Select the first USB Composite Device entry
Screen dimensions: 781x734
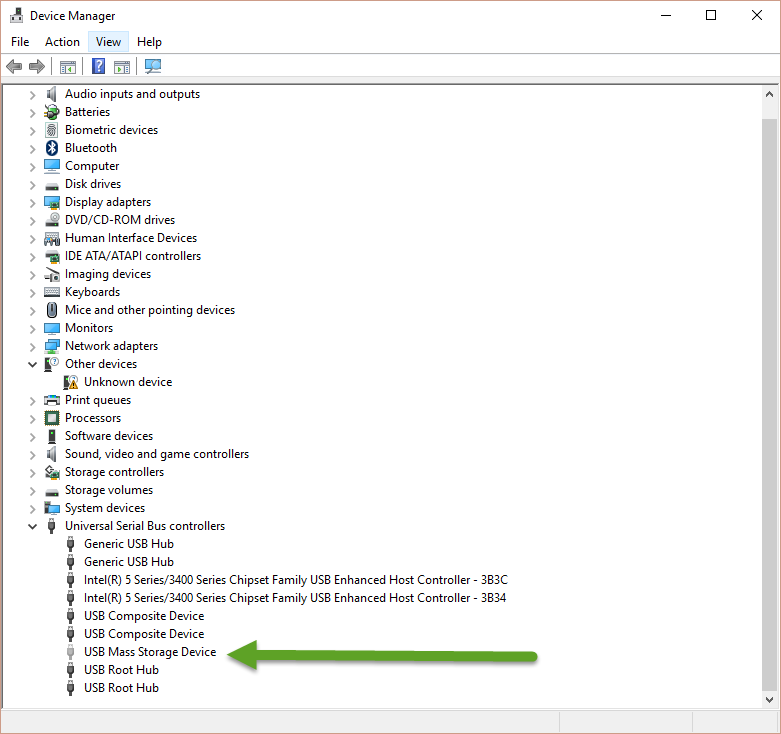144,616
